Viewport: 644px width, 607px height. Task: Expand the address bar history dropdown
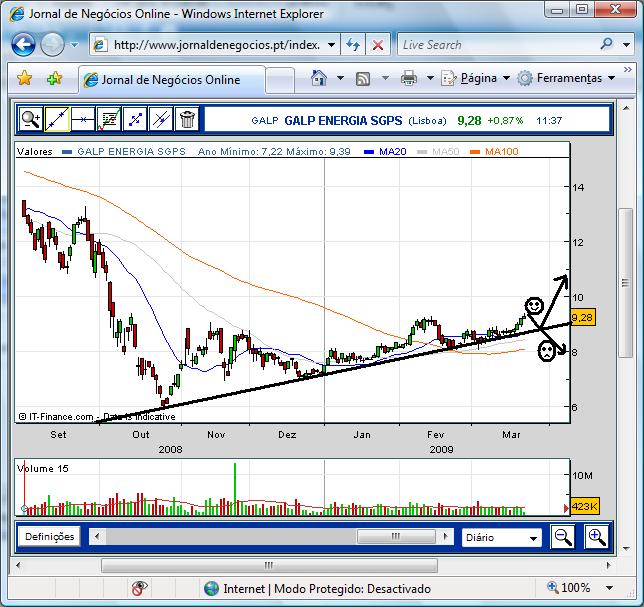click(331, 45)
